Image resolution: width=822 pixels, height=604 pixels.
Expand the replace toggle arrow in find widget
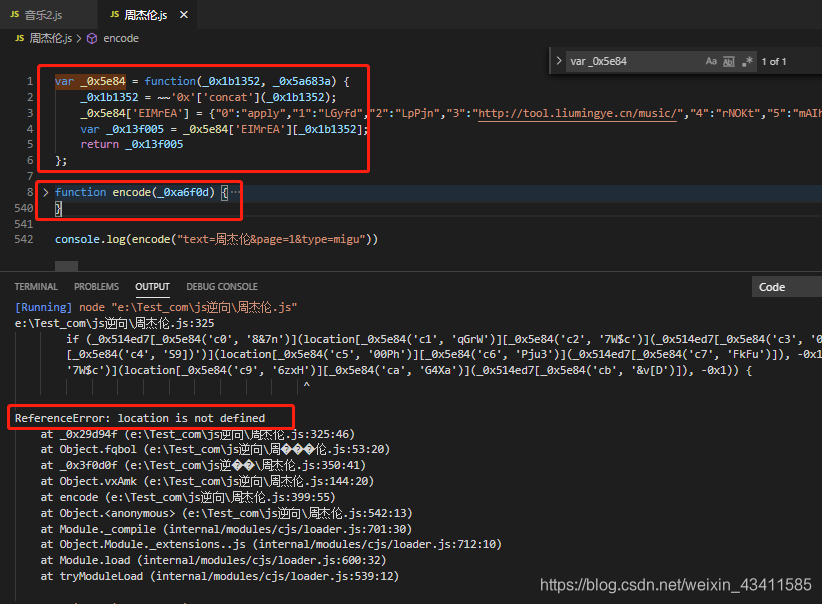pos(559,61)
